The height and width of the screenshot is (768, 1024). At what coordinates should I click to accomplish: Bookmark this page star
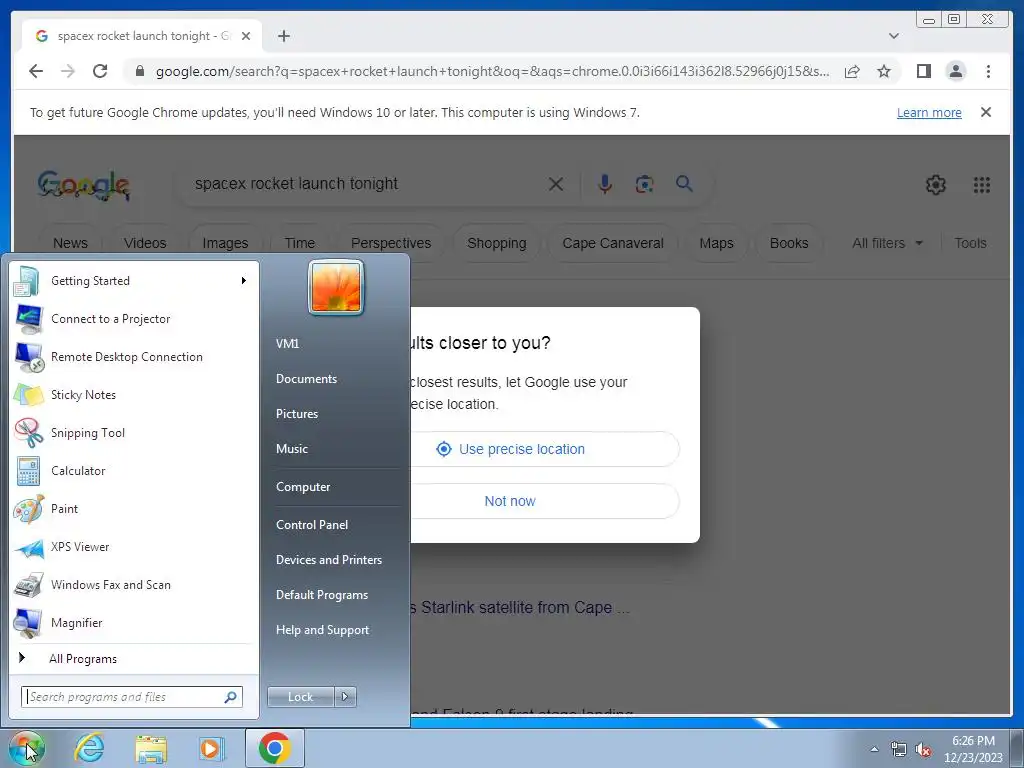(x=884, y=71)
